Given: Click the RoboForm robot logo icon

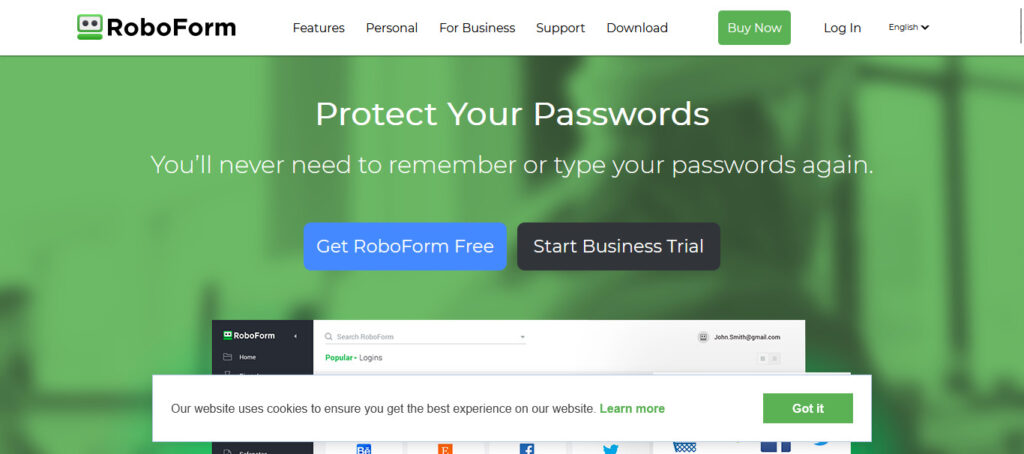Looking at the screenshot, I should 89,27.
